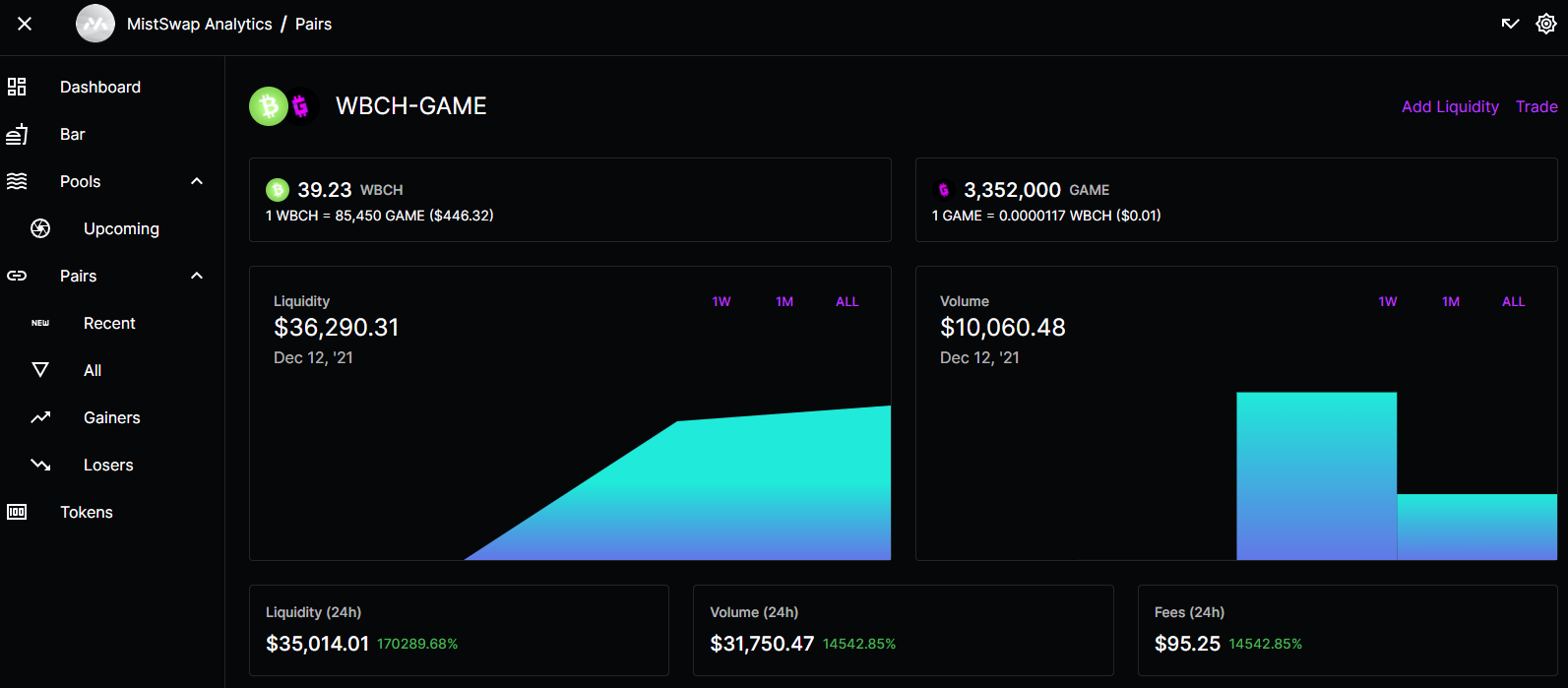Viewport: 1568px width, 688px height.
Task: Set Volume chart range to 1W
Action: [1388, 302]
